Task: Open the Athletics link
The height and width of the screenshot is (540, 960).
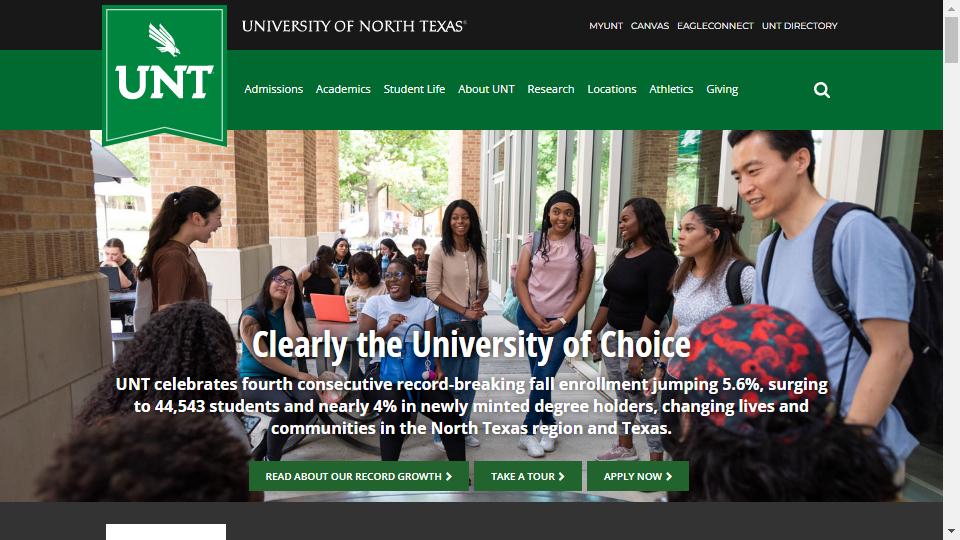Action: tap(671, 89)
